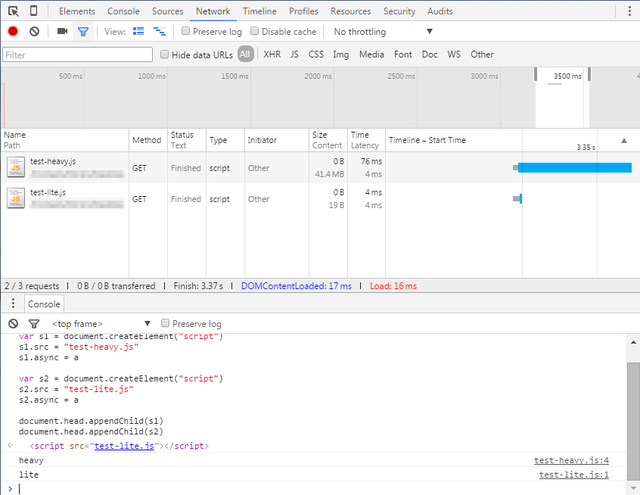Open the Resources tab

[351, 11]
